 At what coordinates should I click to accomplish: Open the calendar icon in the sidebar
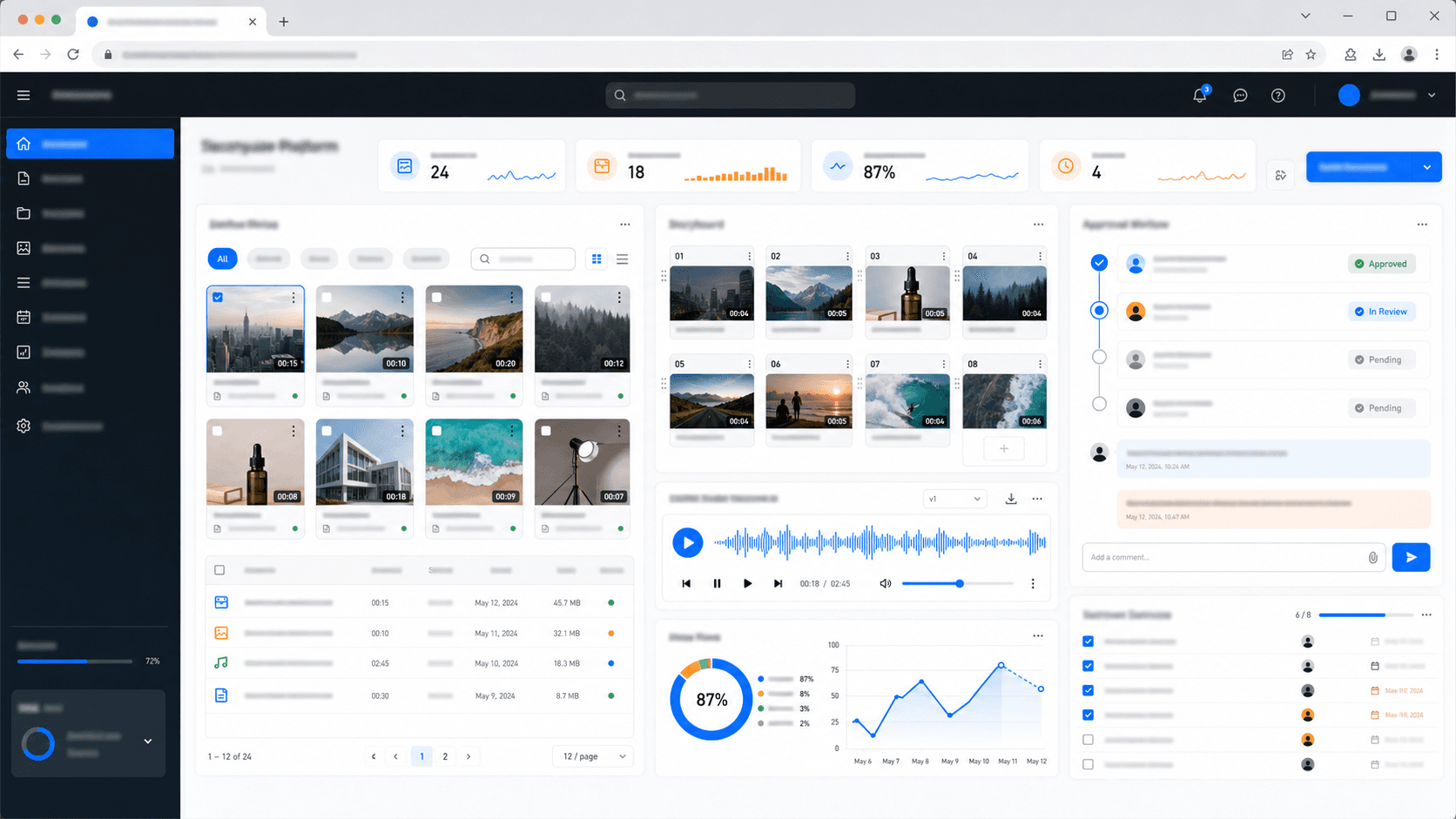[24, 318]
